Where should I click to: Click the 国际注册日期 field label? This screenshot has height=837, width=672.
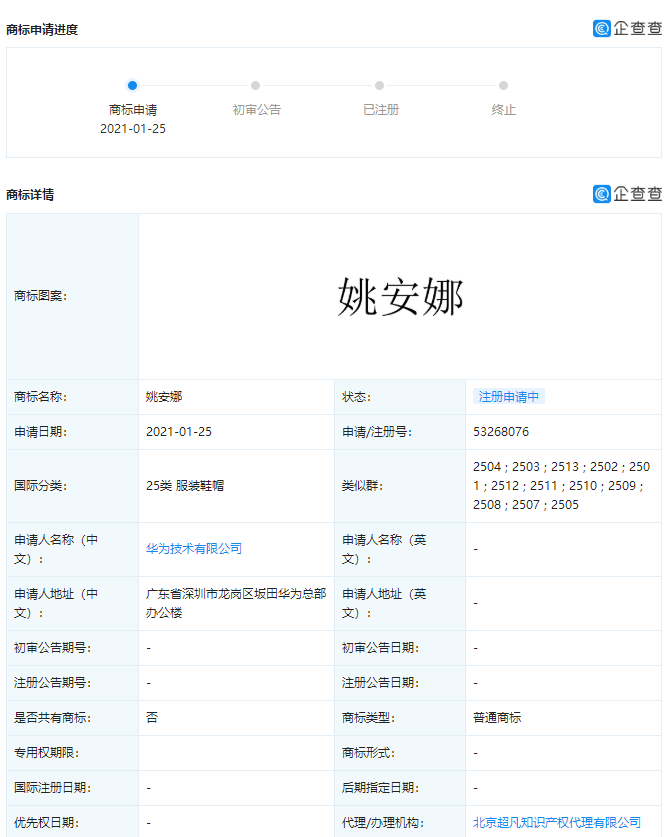[x=52, y=788]
